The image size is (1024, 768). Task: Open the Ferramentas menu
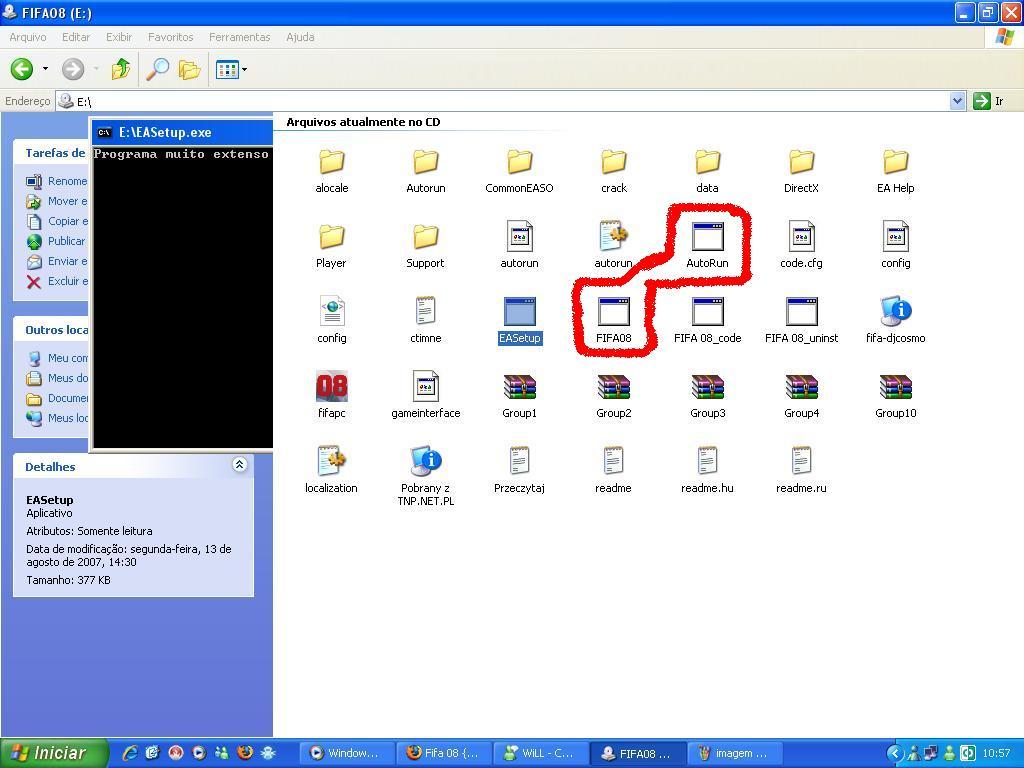[x=240, y=37]
